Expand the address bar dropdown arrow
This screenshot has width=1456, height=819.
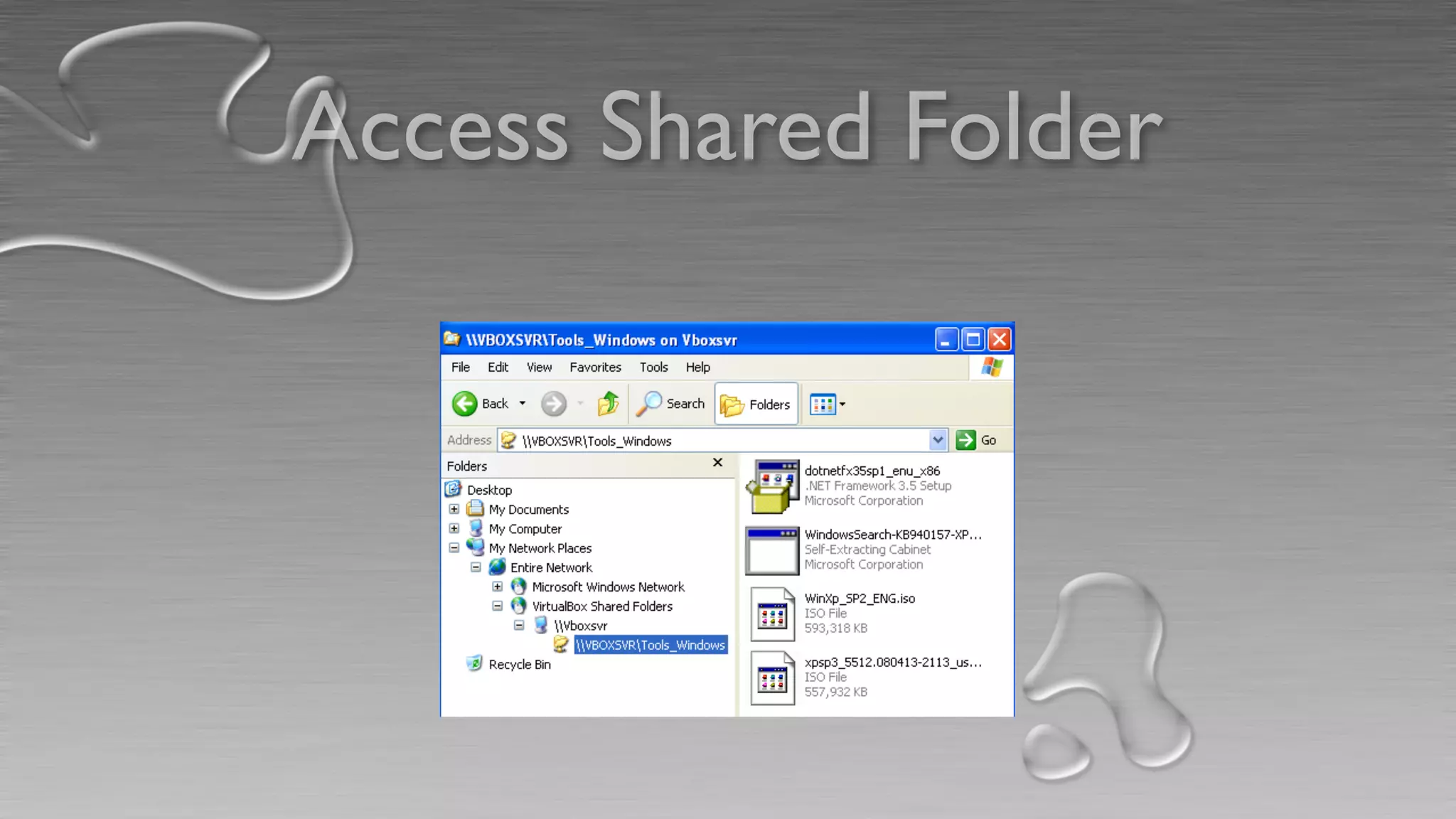938,441
